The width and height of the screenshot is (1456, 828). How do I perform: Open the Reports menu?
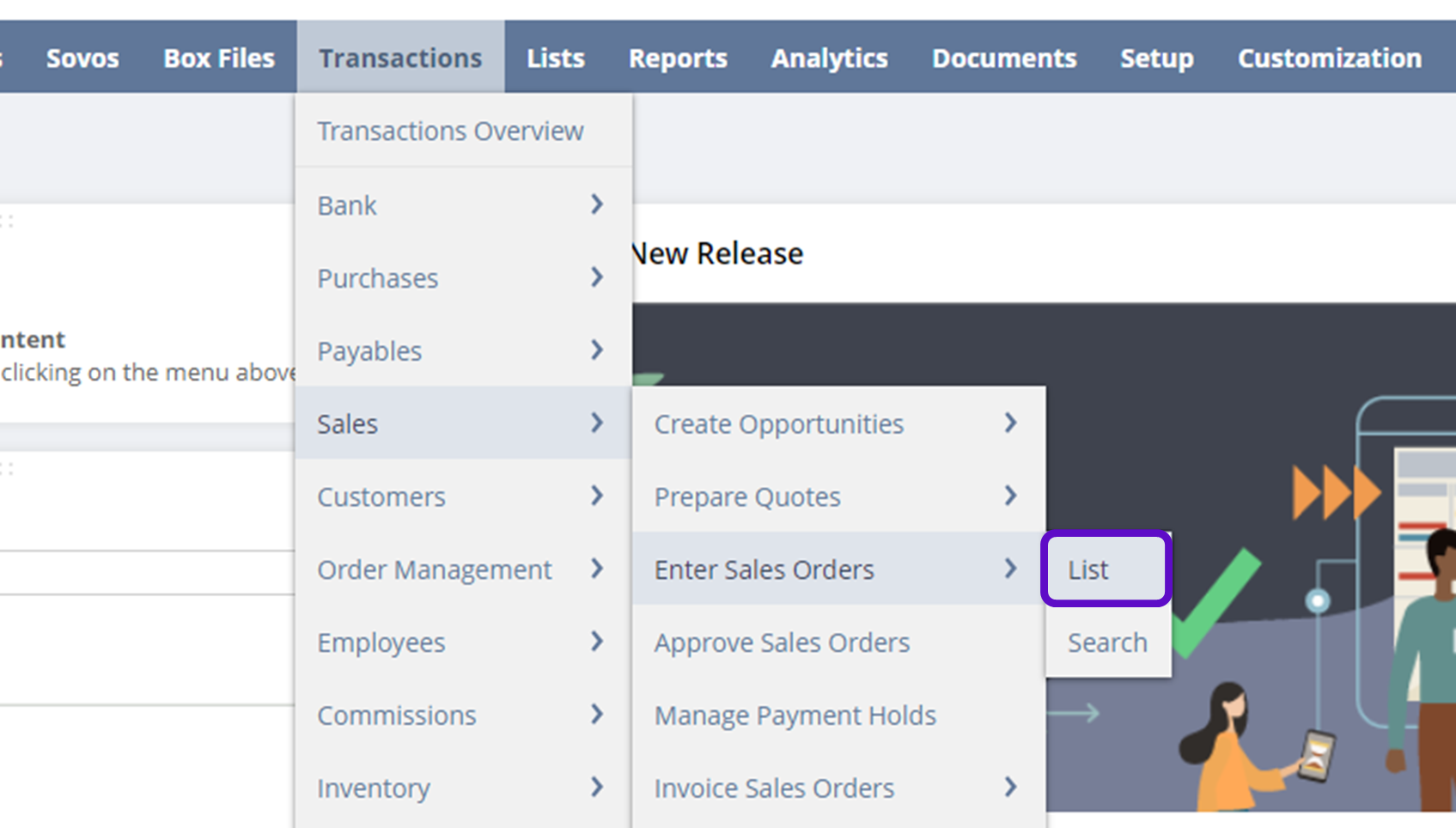678,58
